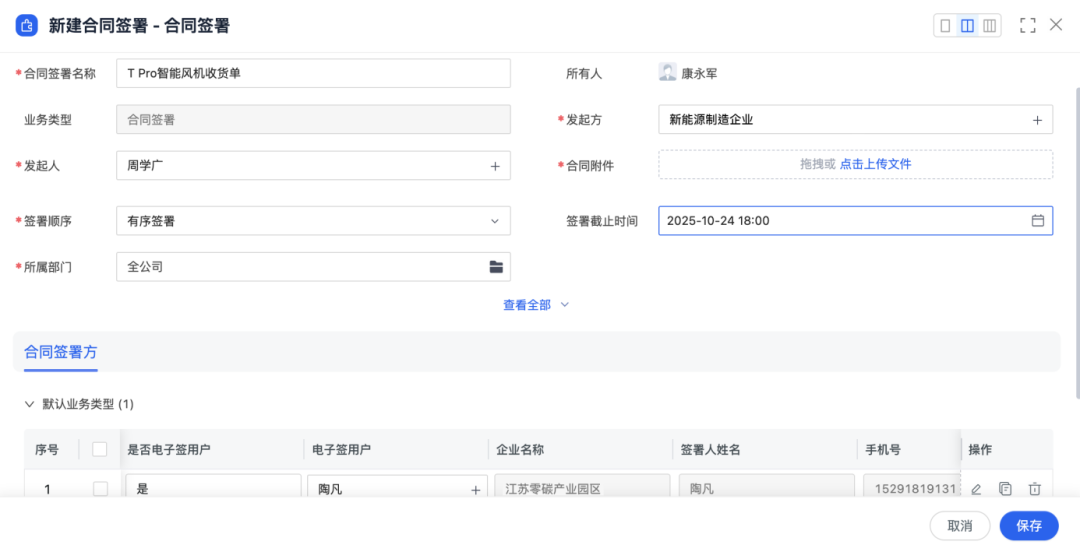Click the 合同签署名称 input field
Viewport: 1080px width, 552px height.
click(313, 74)
